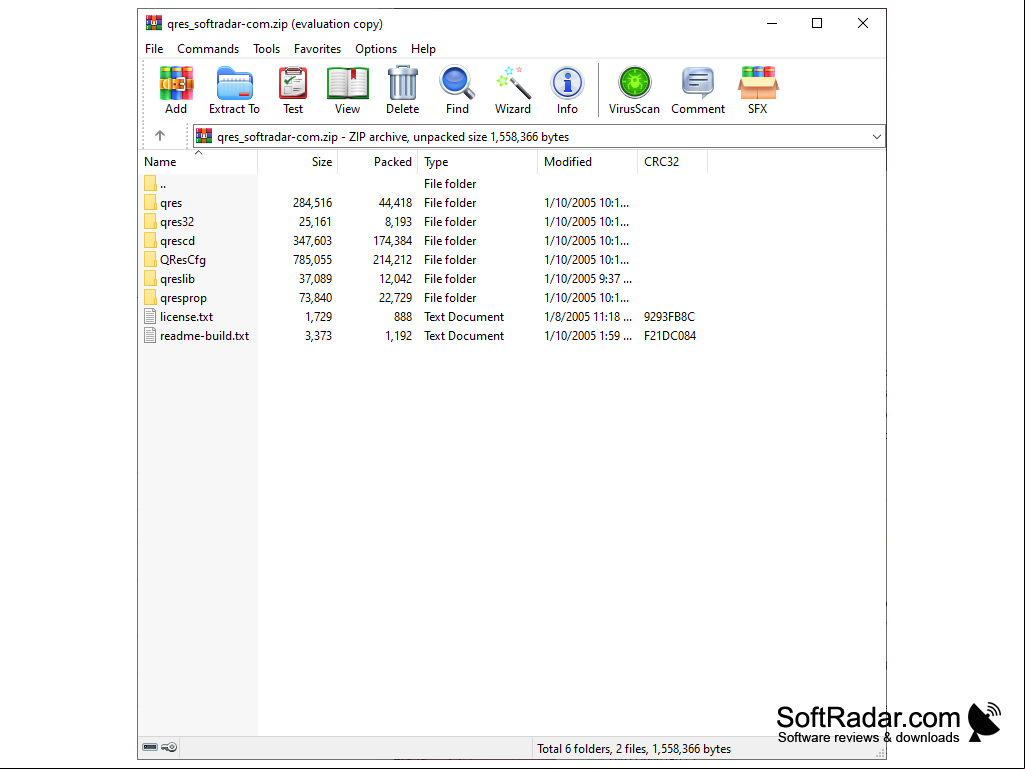
Task: Run VirusScan on the archive
Action: click(x=634, y=90)
